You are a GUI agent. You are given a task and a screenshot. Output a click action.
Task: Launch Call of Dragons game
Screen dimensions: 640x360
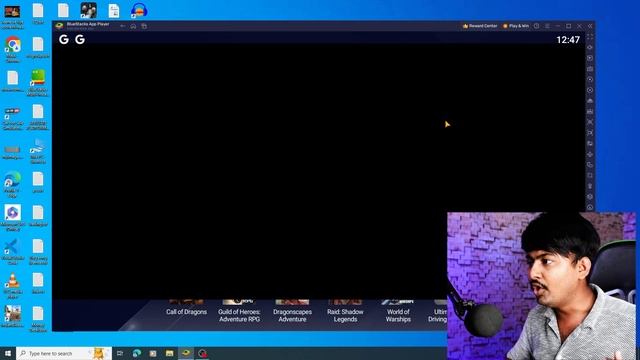187,308
